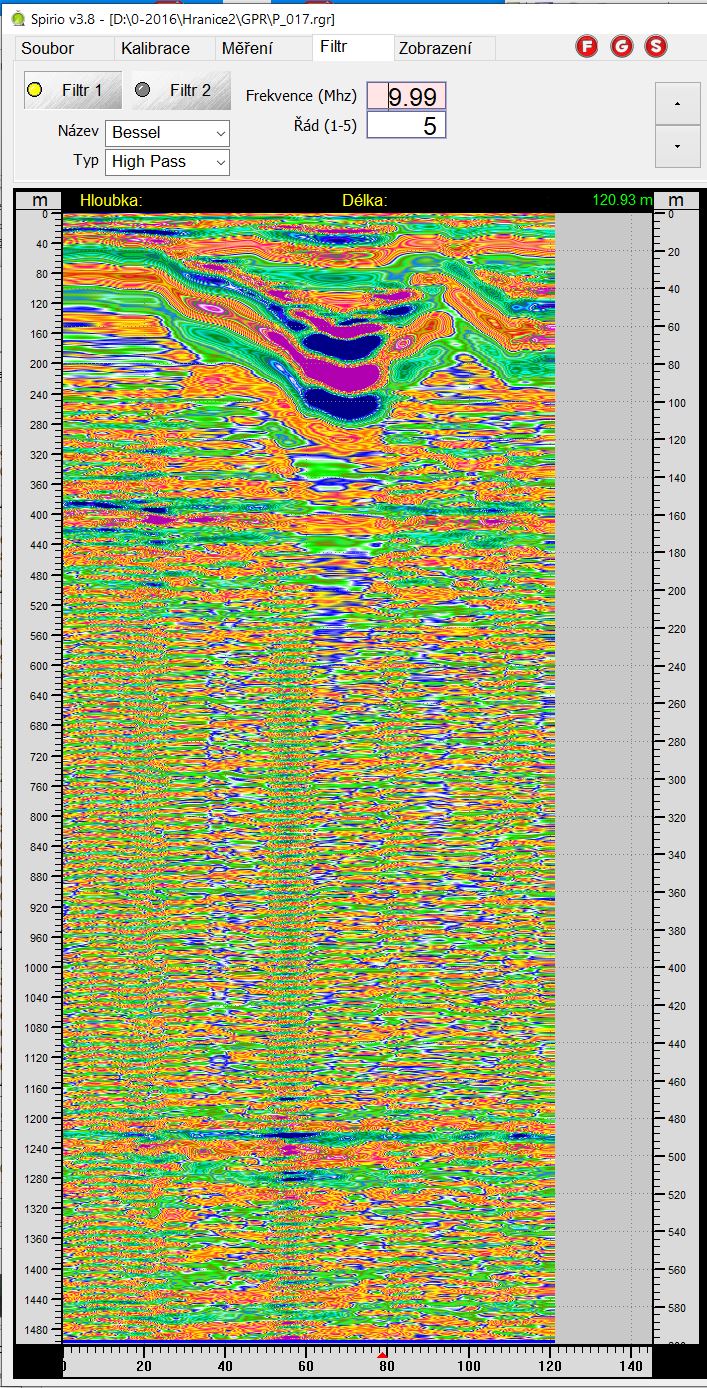Click the Délka: label in header
Image resolution: width=707 pixels, height=1388 pixels.
[x=365, y=200]
